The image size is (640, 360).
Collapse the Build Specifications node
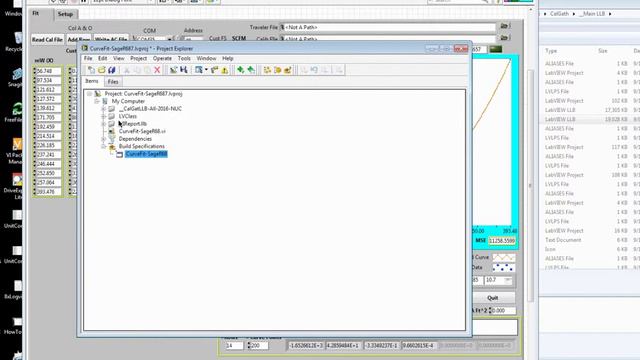coord(104,147)
